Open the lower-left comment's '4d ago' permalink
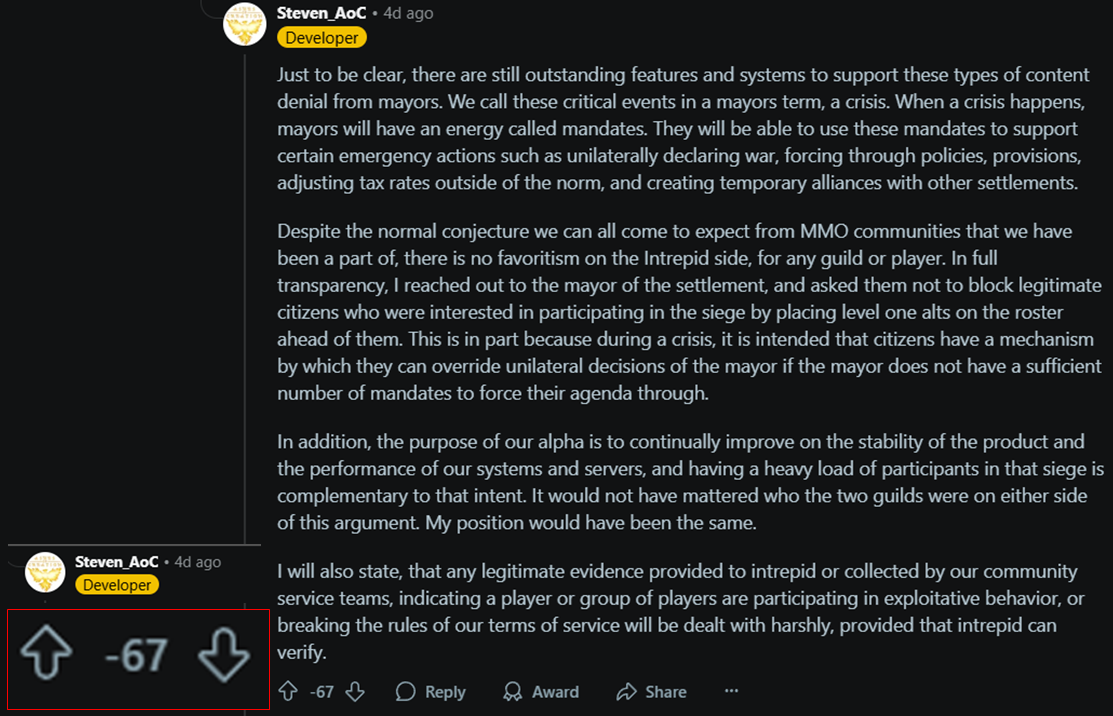 point(198,562)
